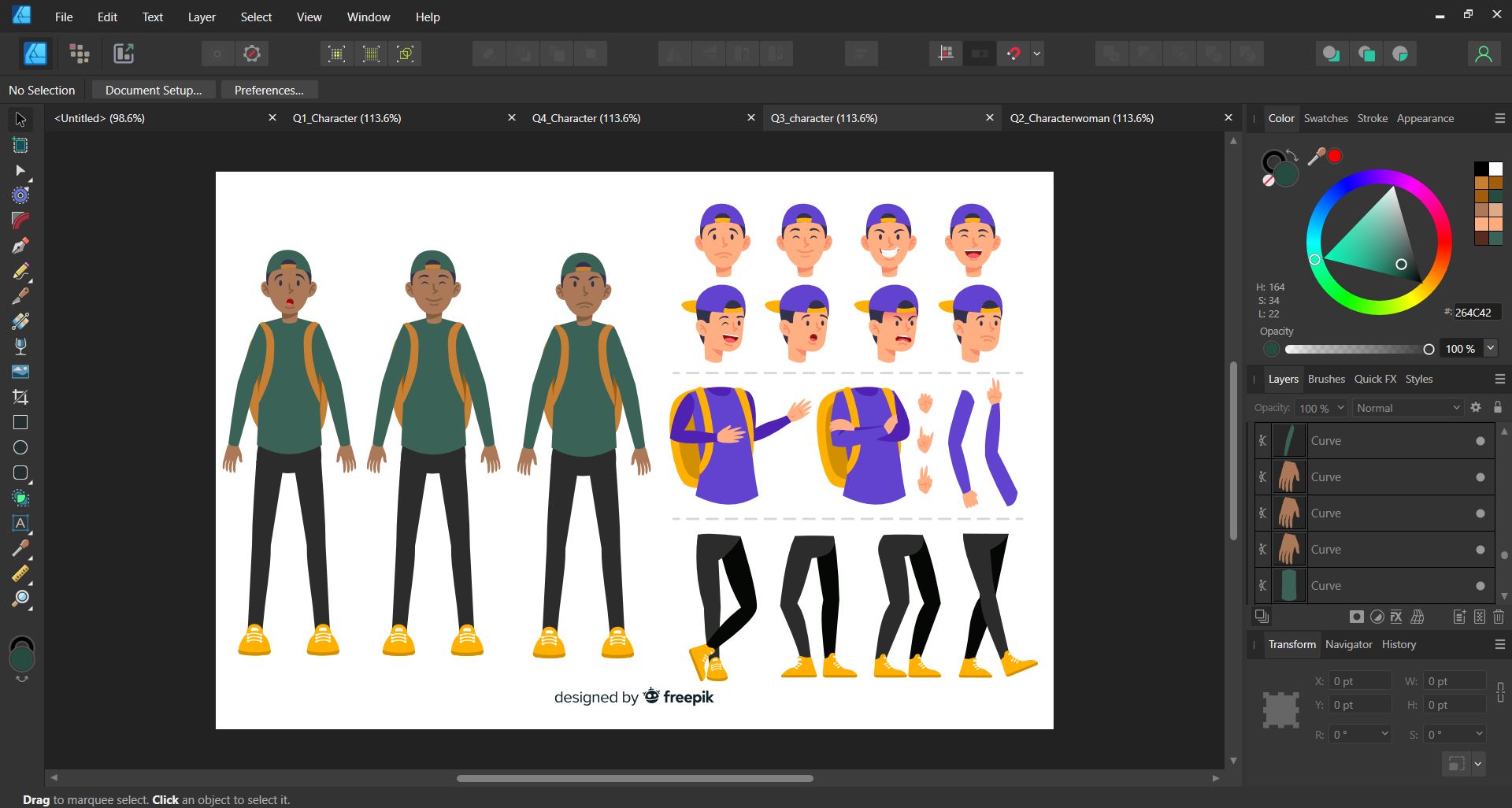Click the Preferences button
Viewport: 1512px width, 808px height.
click(x=269, y=90)
